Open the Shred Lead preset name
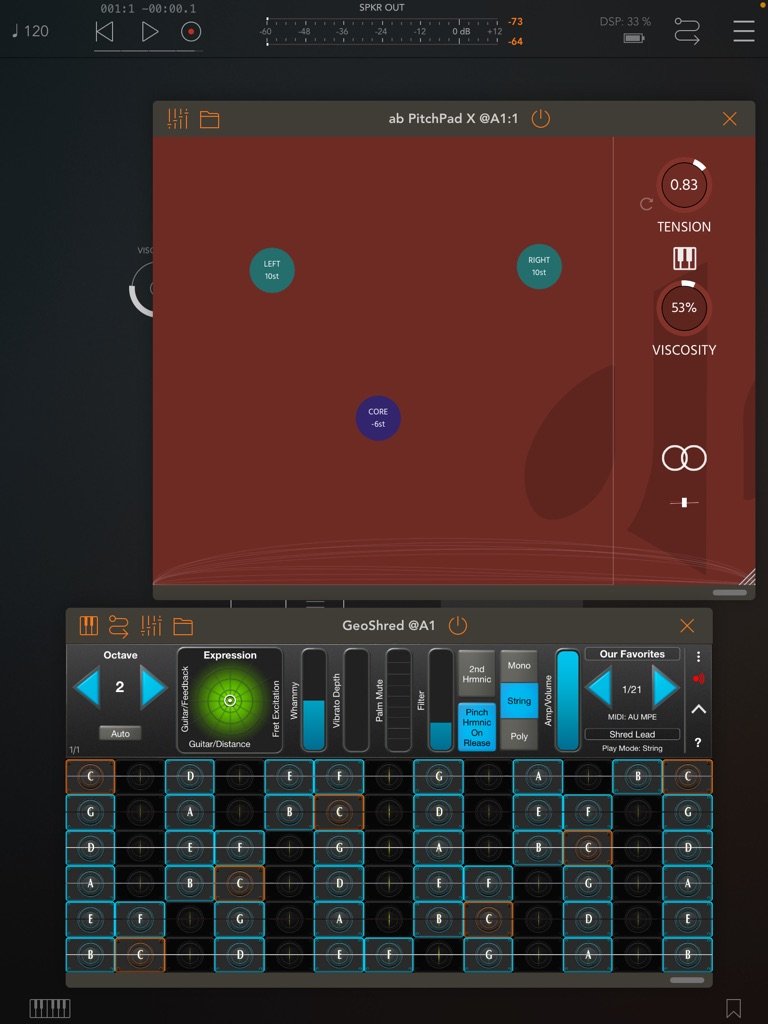 [x=632, y=734]
